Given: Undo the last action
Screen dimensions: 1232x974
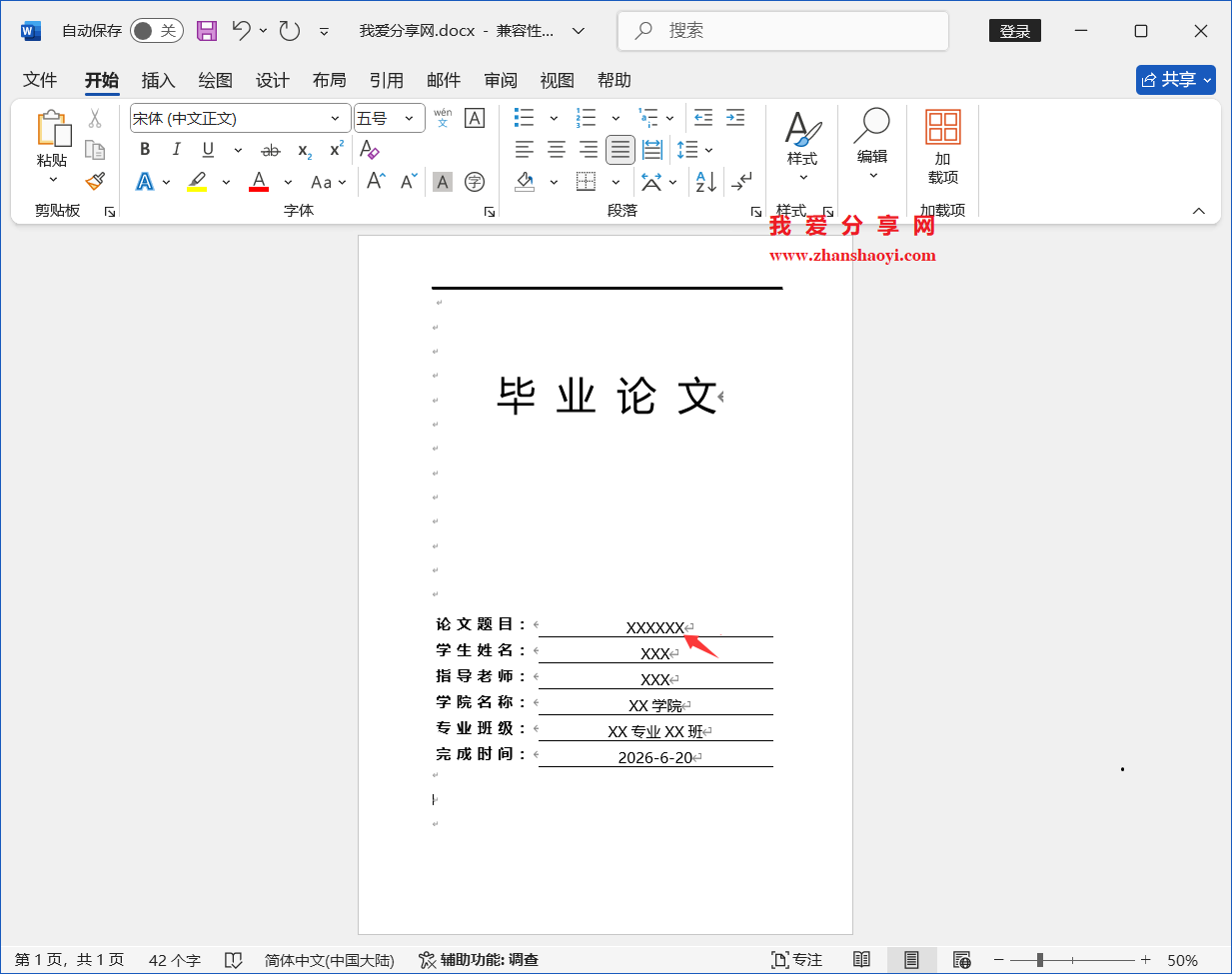Looking at the screenshot, I should tap(241, 31).
